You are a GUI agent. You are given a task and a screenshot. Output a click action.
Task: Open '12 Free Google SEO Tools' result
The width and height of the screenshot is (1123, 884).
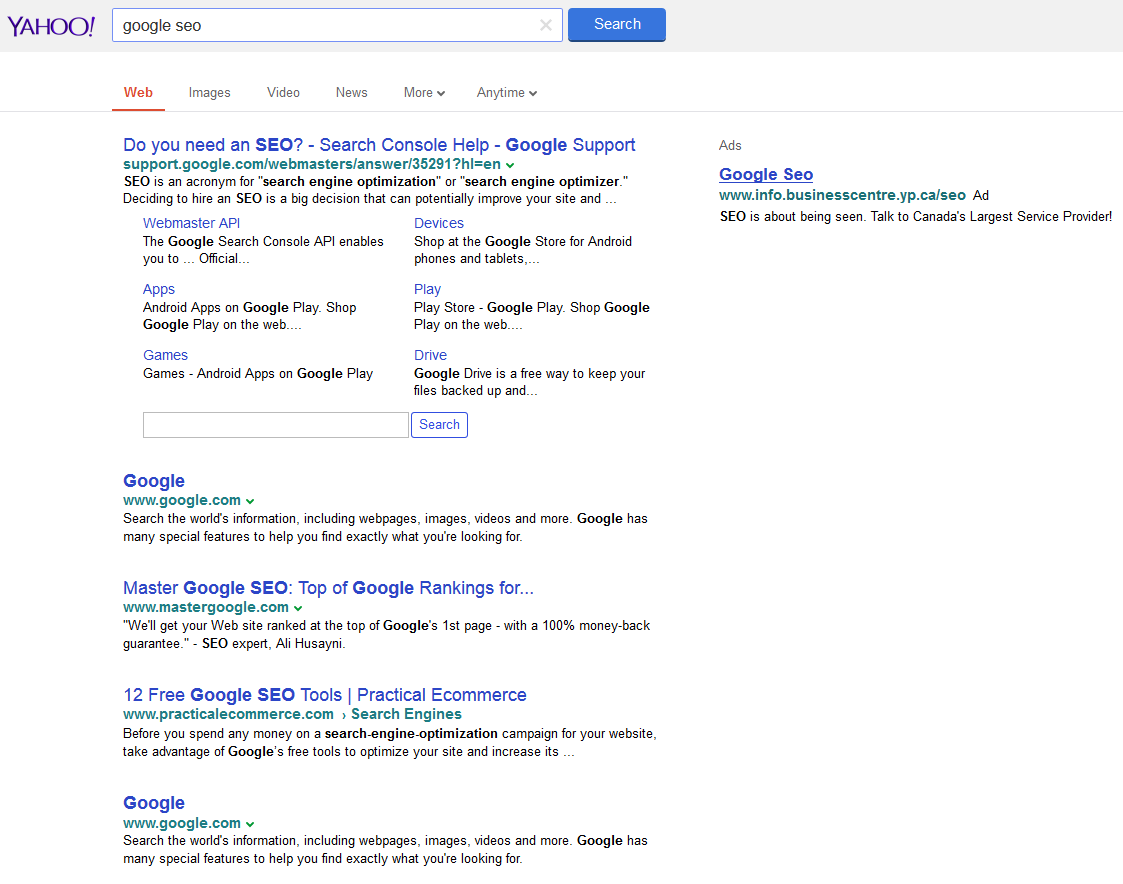click(x=324, y=695)
